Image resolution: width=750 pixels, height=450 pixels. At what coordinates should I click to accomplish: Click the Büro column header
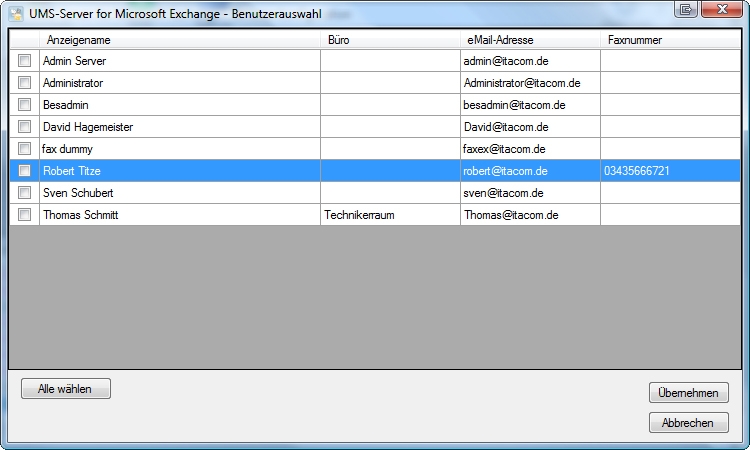point(390,40)
